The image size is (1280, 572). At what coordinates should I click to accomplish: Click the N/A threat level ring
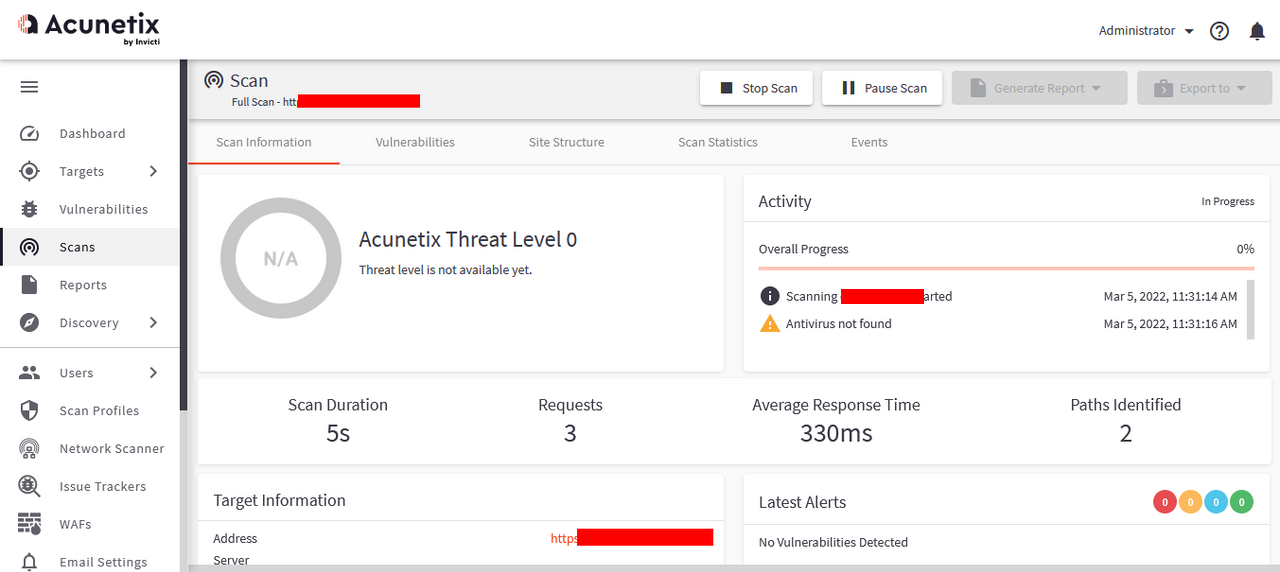tap(281, 259)
